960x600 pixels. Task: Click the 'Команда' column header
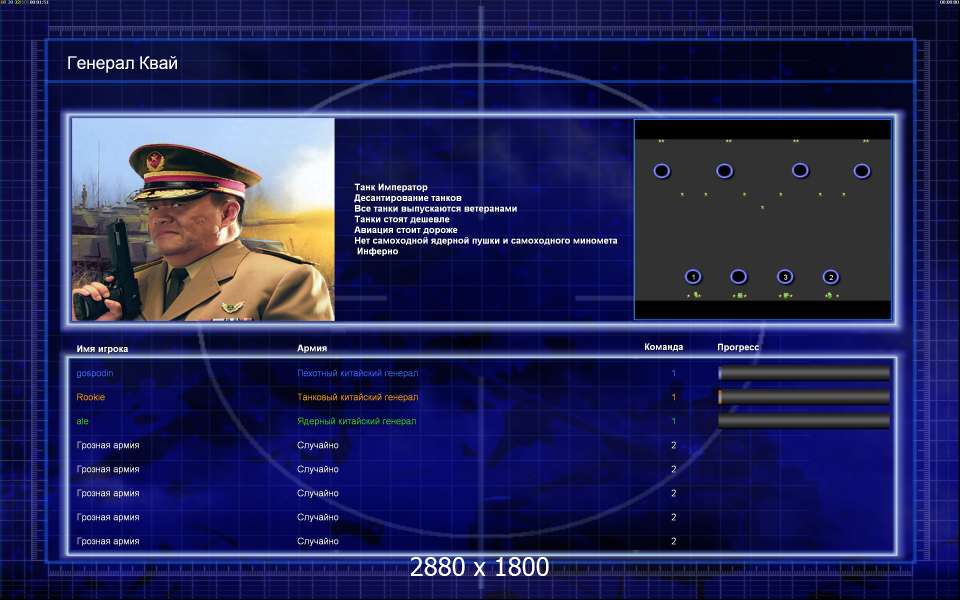663,347
